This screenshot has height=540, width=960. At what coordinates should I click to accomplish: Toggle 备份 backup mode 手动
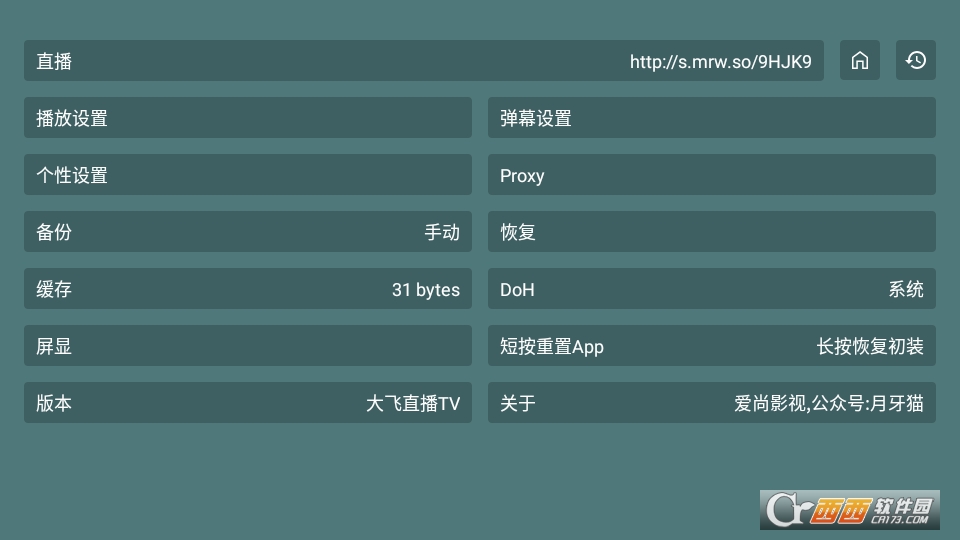(248, 231)
